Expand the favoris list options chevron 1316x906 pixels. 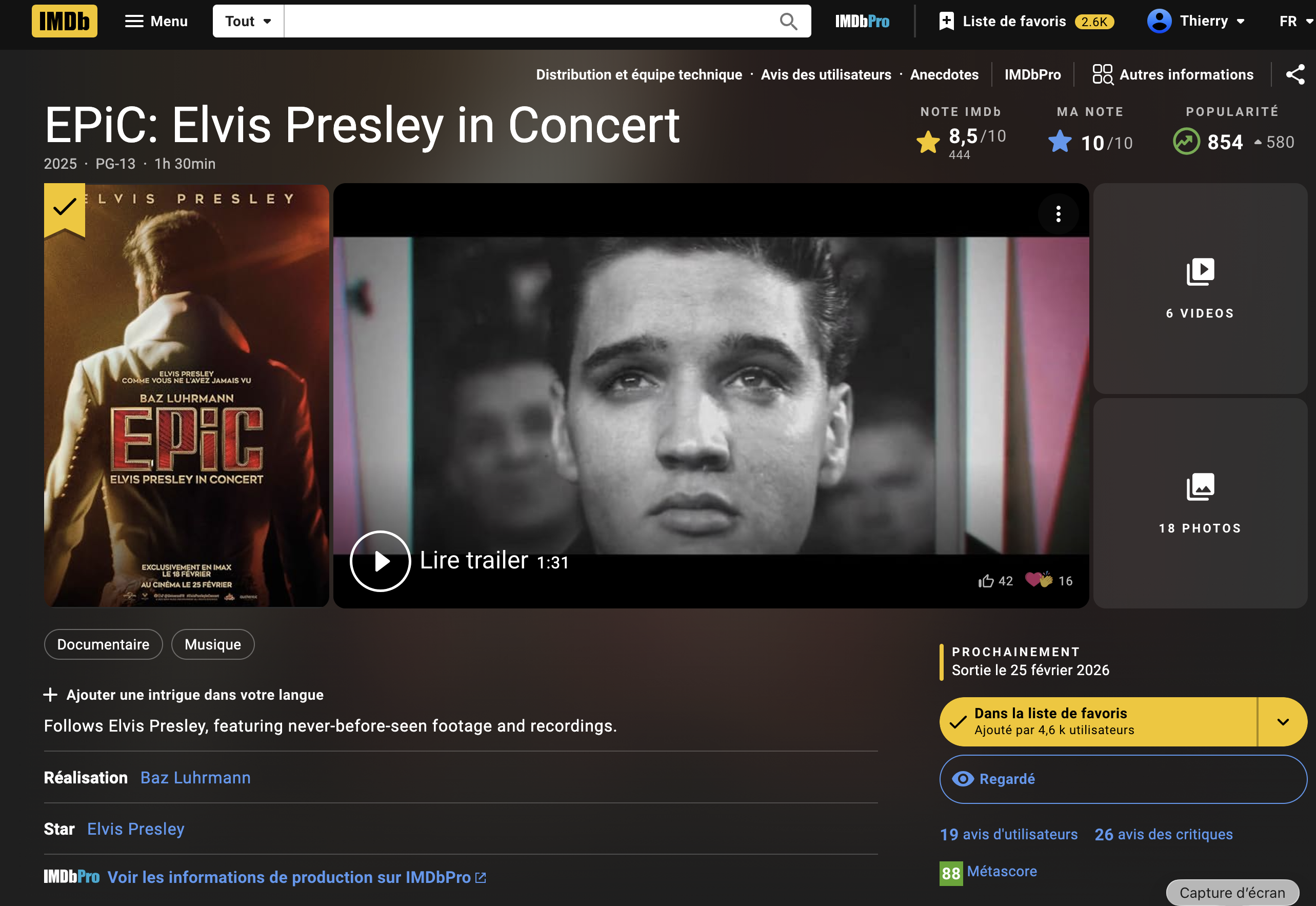pyautogui.click(x=1283, y=721)
